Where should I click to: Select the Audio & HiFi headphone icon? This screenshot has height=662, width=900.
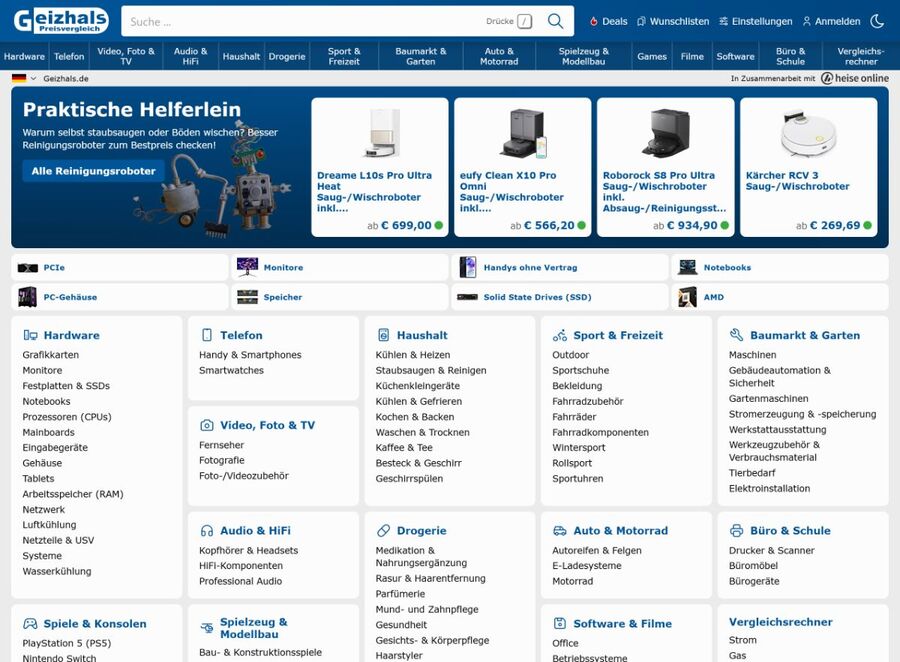[207, 531]
